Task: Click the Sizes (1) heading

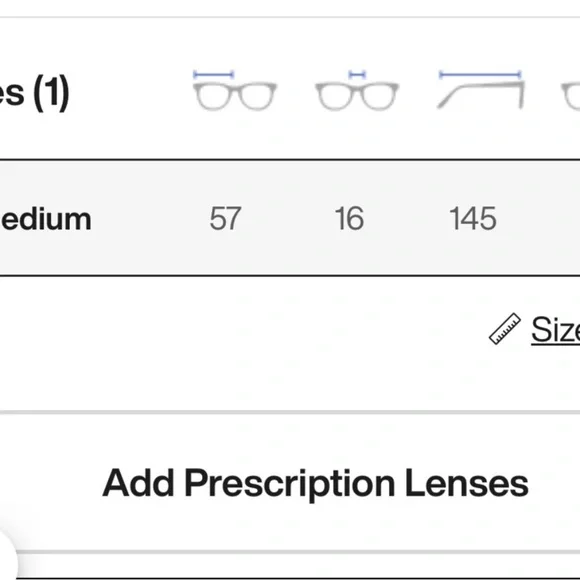Action: [34, 92]
